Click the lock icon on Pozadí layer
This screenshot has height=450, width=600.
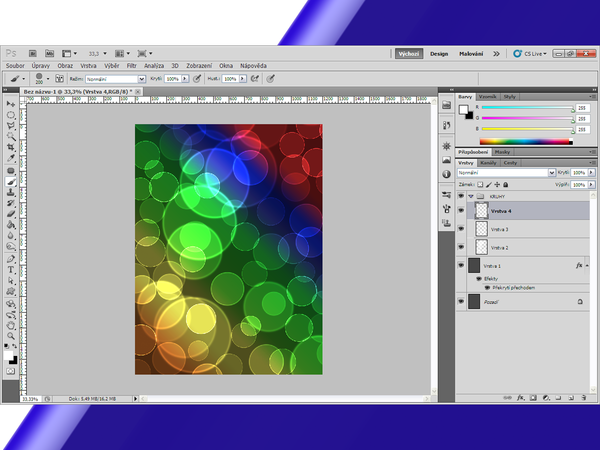point(579,300)
